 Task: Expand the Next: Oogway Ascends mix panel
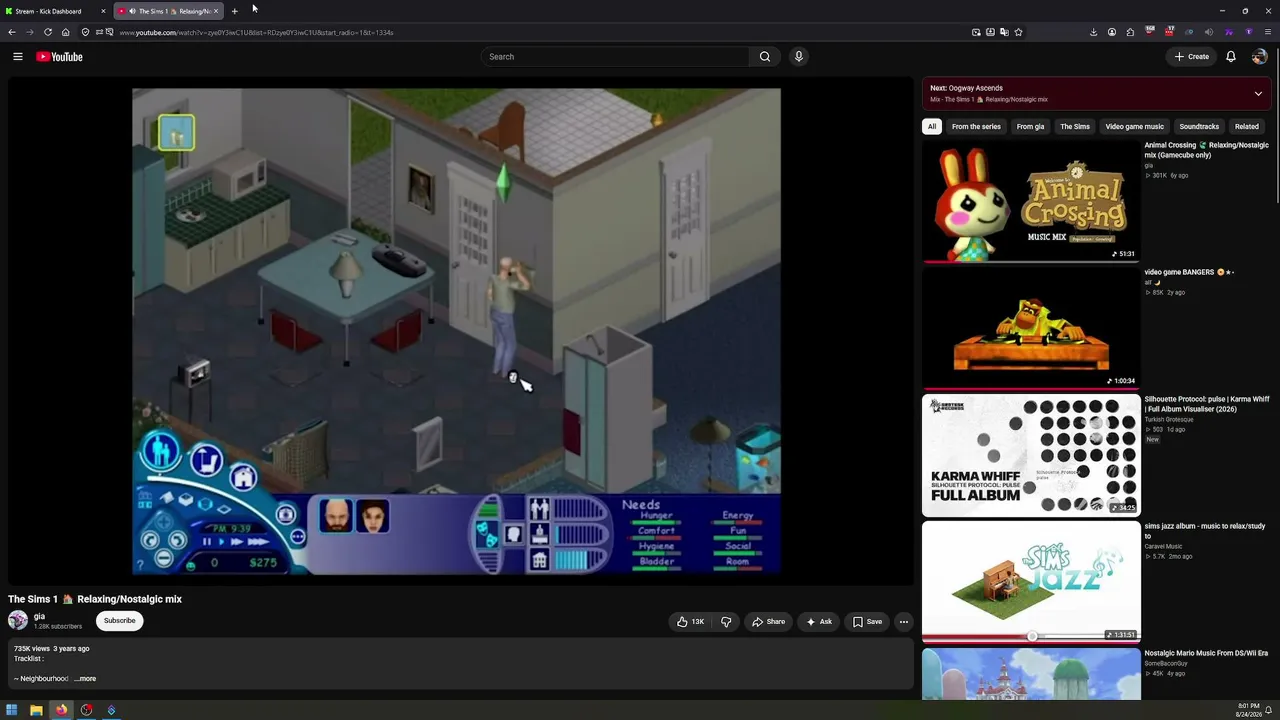1258,94
